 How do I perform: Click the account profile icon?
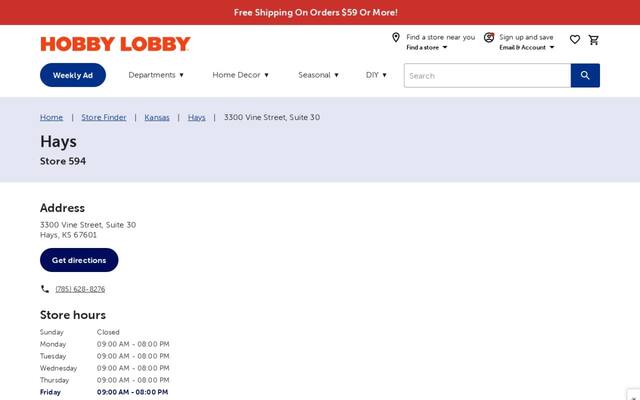[x=489, y=38]
